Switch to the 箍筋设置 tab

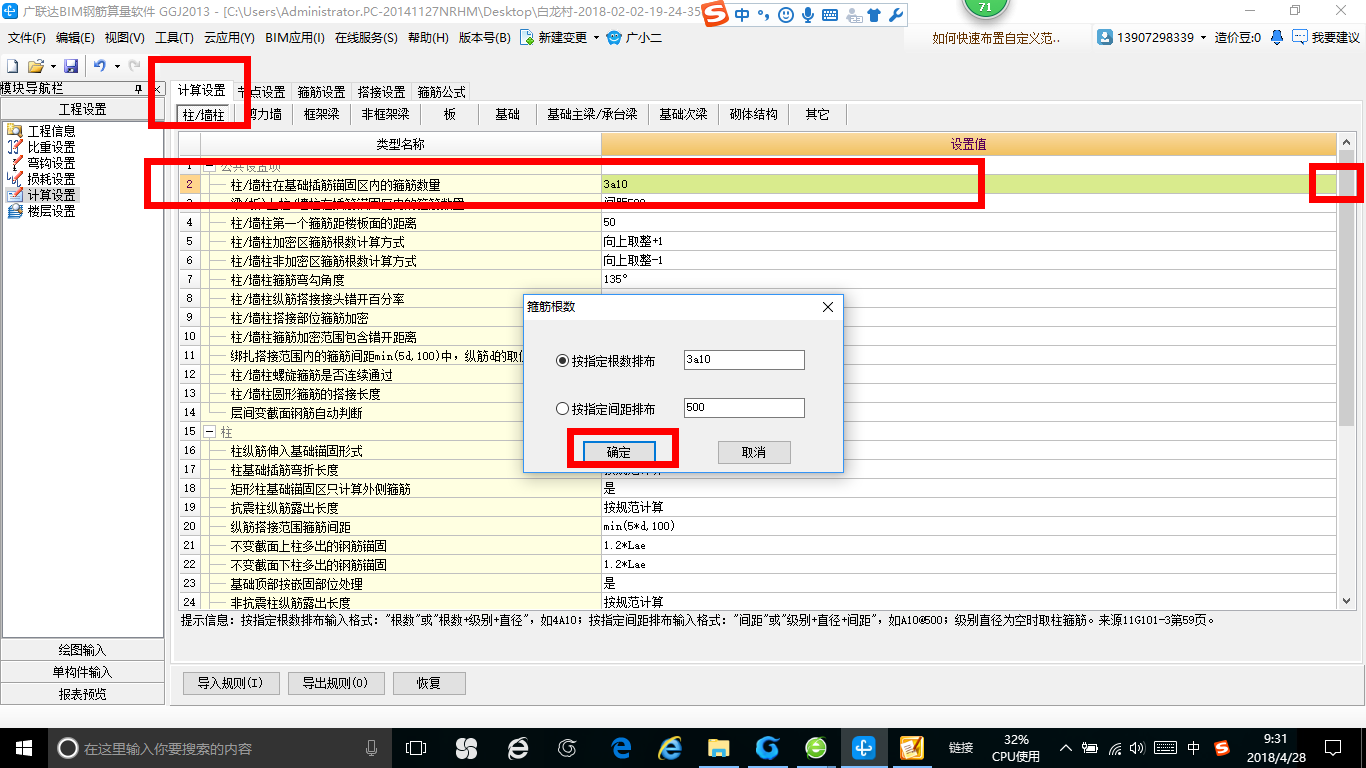[x=322, y=91]
